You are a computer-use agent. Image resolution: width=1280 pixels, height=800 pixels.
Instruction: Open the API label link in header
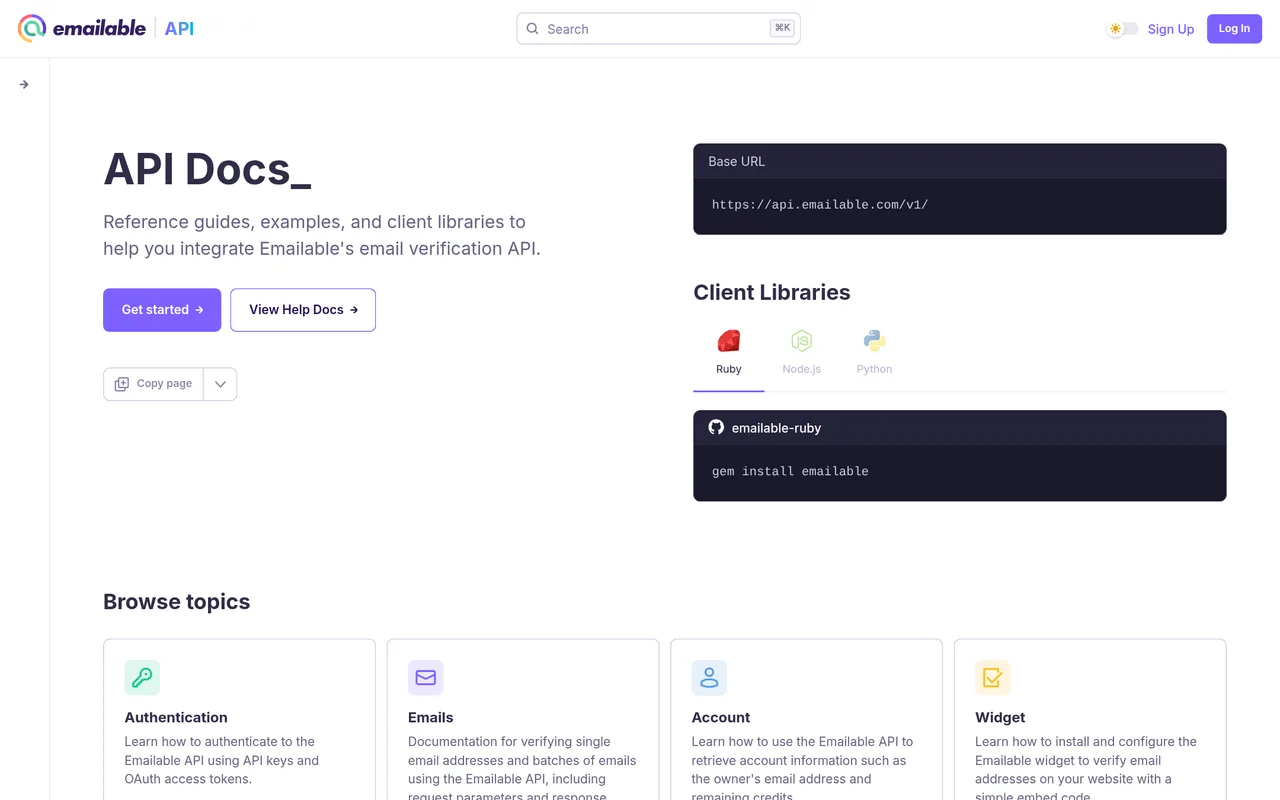pos(179,28)
